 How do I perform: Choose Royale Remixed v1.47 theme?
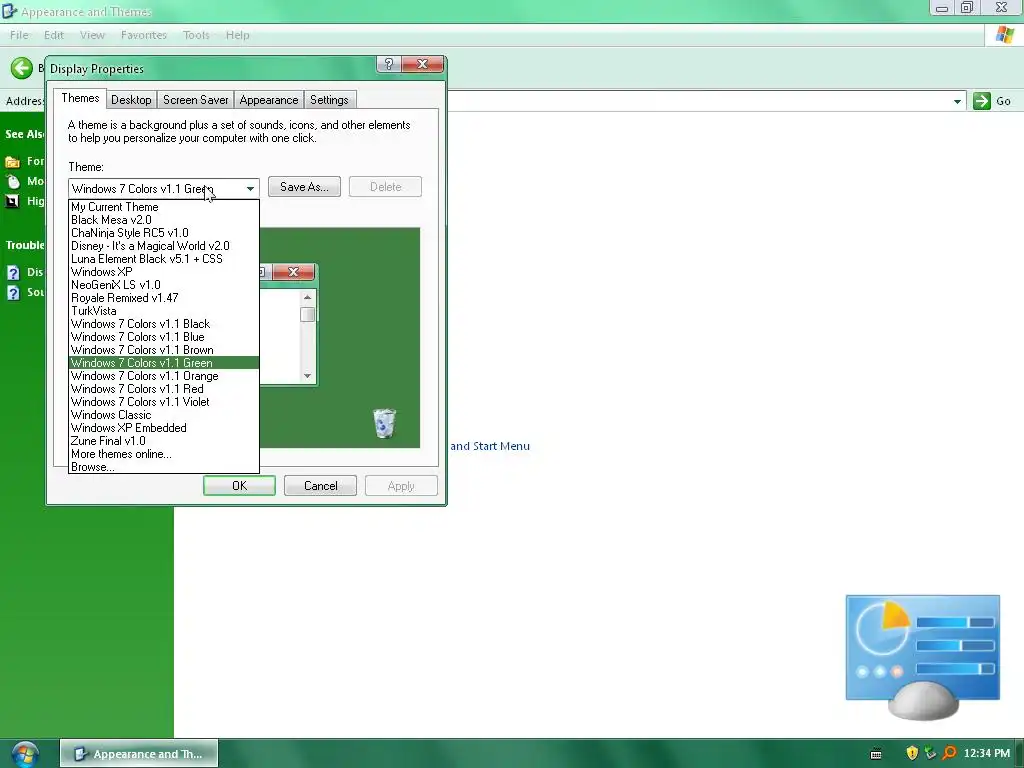coord(164,298)
